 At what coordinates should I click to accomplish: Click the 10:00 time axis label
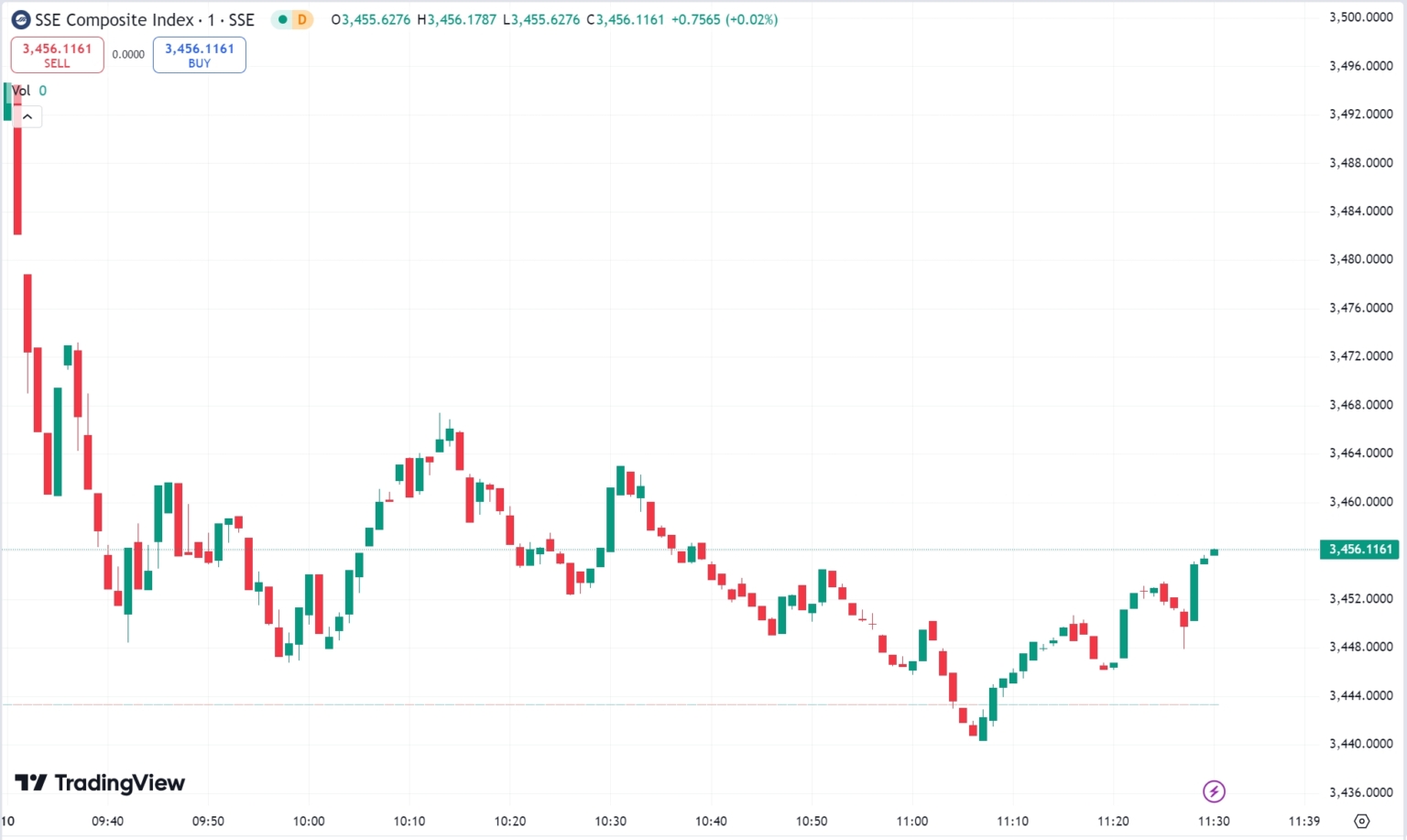[x=309, y=821]
